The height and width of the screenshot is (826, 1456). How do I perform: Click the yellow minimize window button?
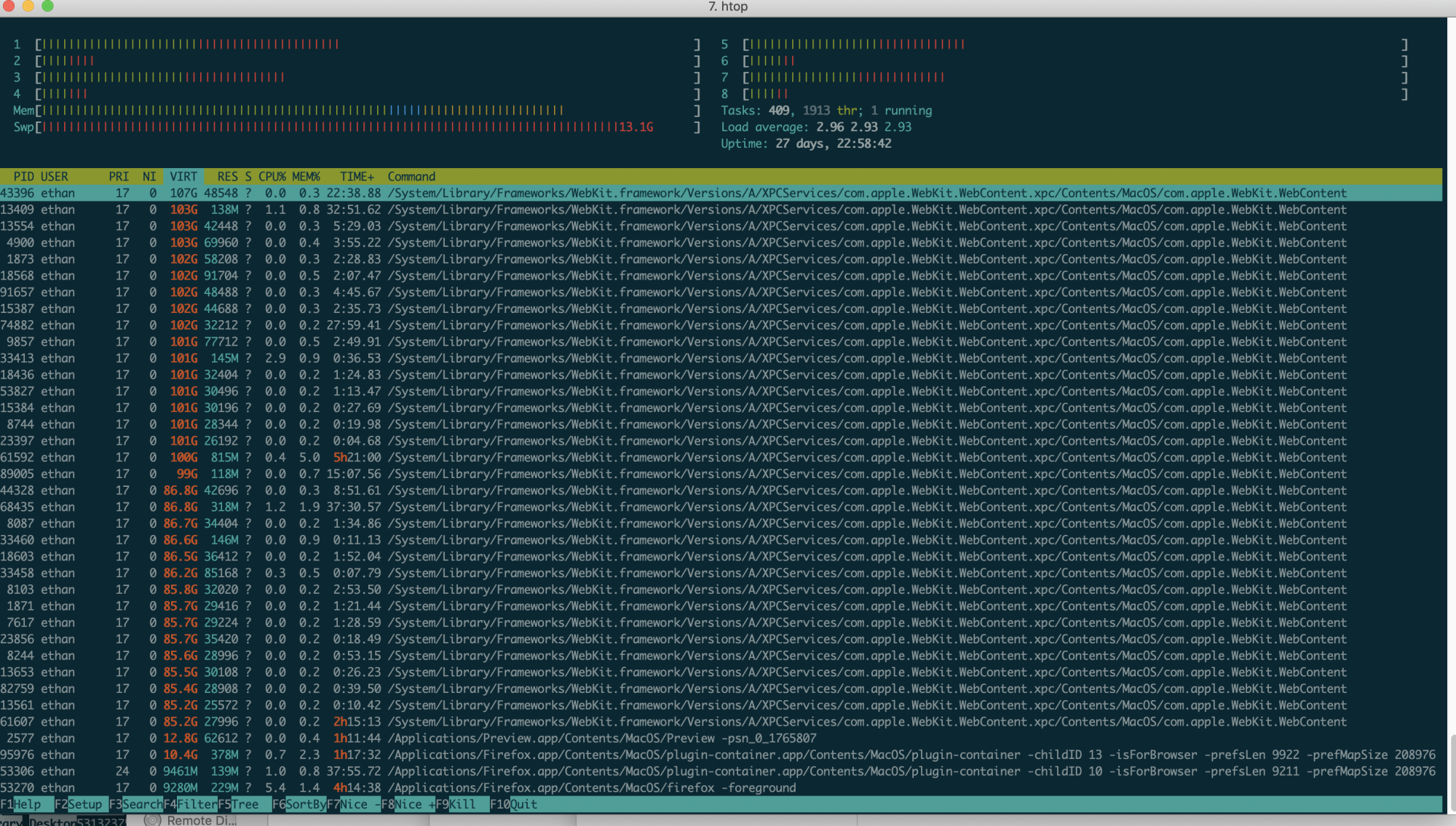coord(28,6)
